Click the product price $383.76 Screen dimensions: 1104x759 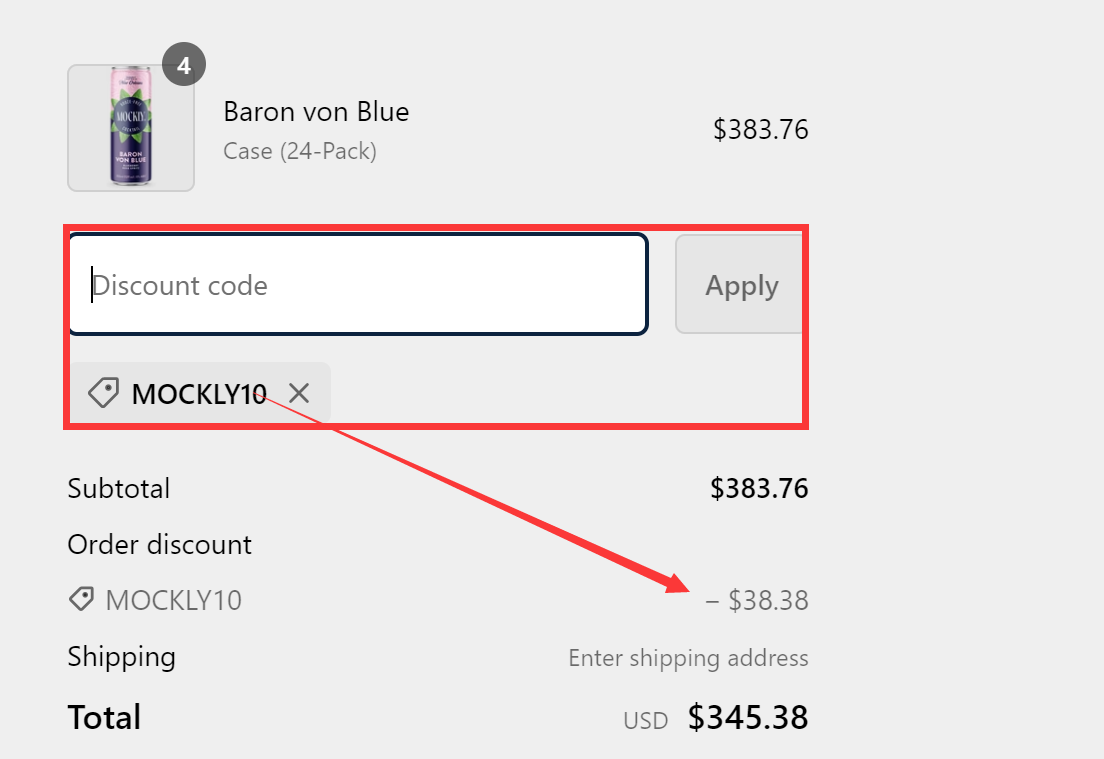[x=761, y=128]
